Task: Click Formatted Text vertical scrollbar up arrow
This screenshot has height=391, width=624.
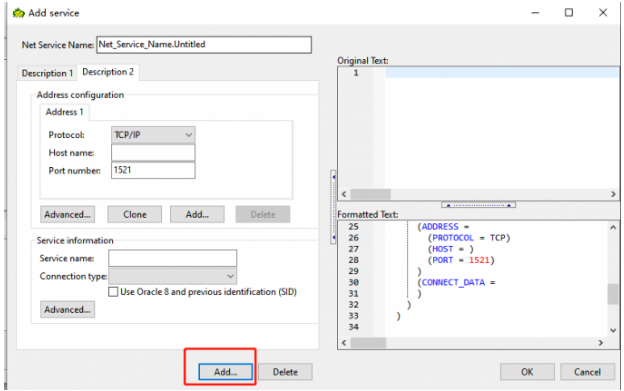Action: [x=613, y=227]
